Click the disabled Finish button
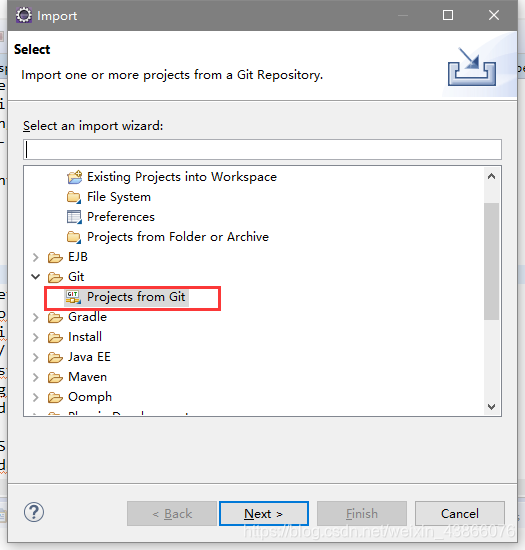Screen dimensions: 525x550 pyautogui.click(x=362, y=514)
